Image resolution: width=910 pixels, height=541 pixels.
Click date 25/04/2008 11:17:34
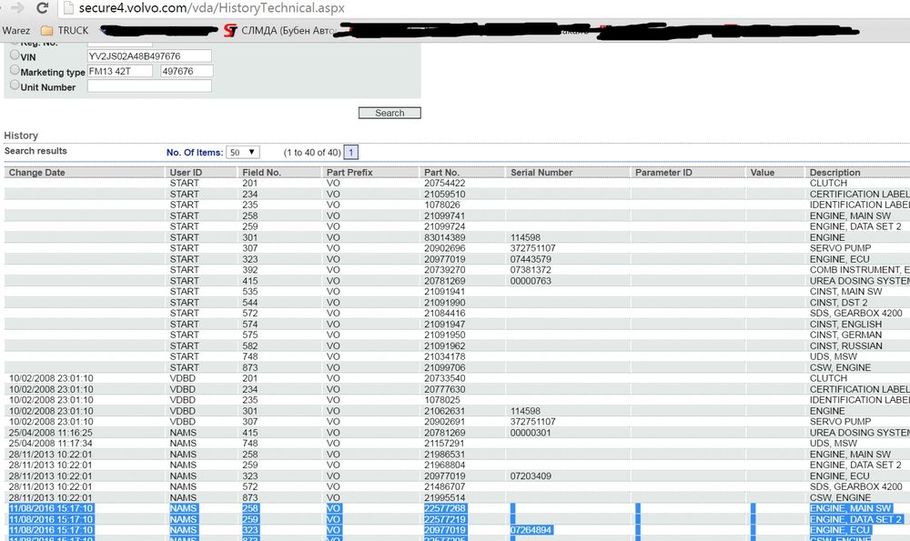pos(50,443)
